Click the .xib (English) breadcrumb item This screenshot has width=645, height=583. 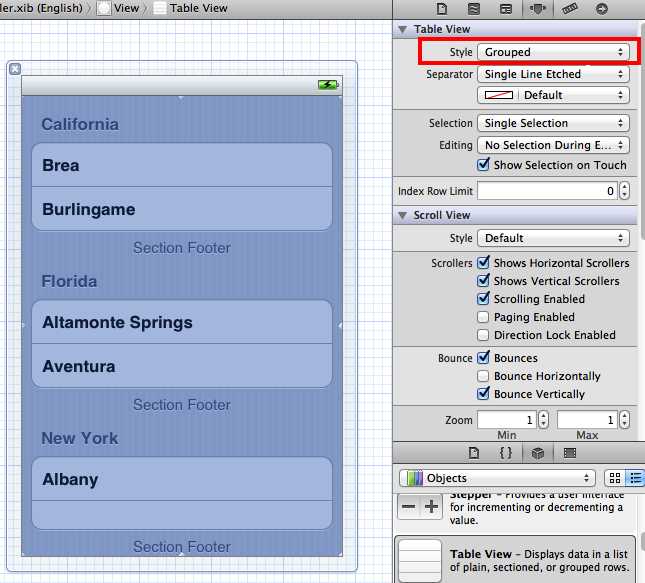point(42,8)
